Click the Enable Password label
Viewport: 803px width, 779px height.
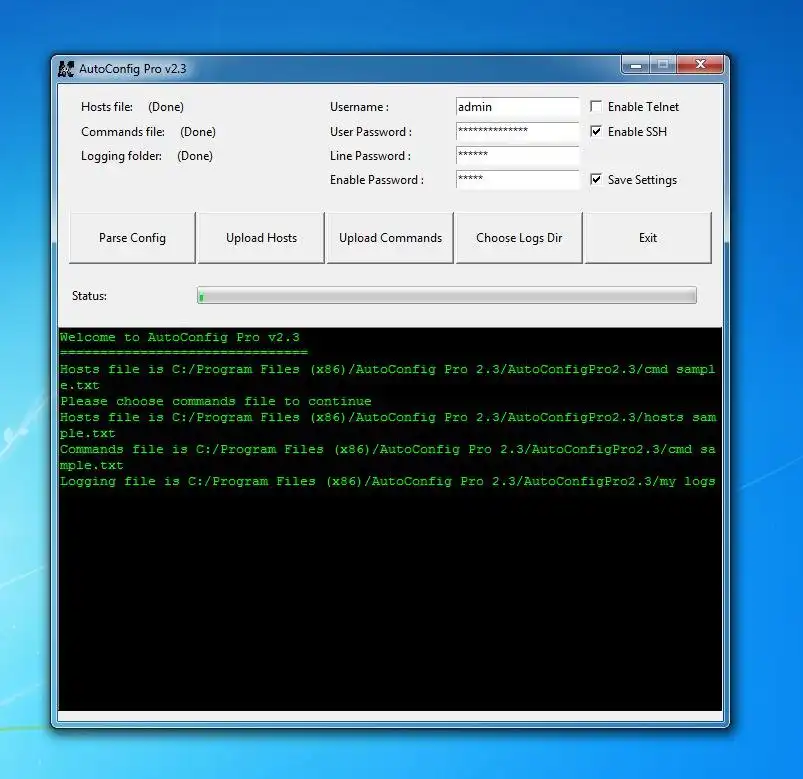(376, 180)
